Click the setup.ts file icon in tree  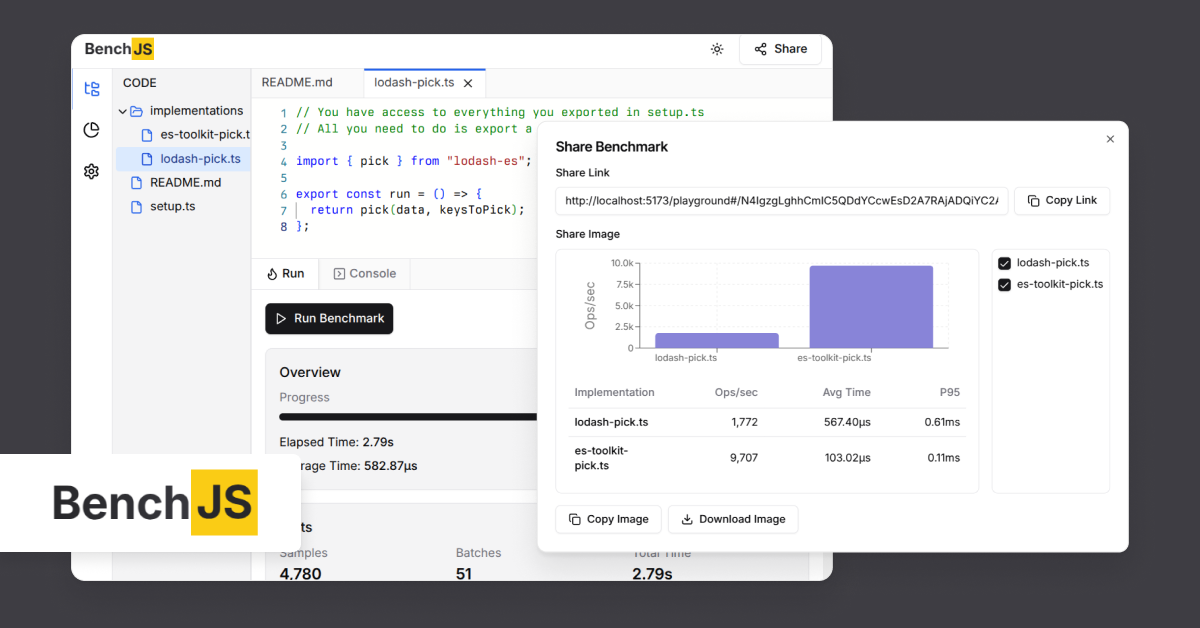tap(137, 207)
